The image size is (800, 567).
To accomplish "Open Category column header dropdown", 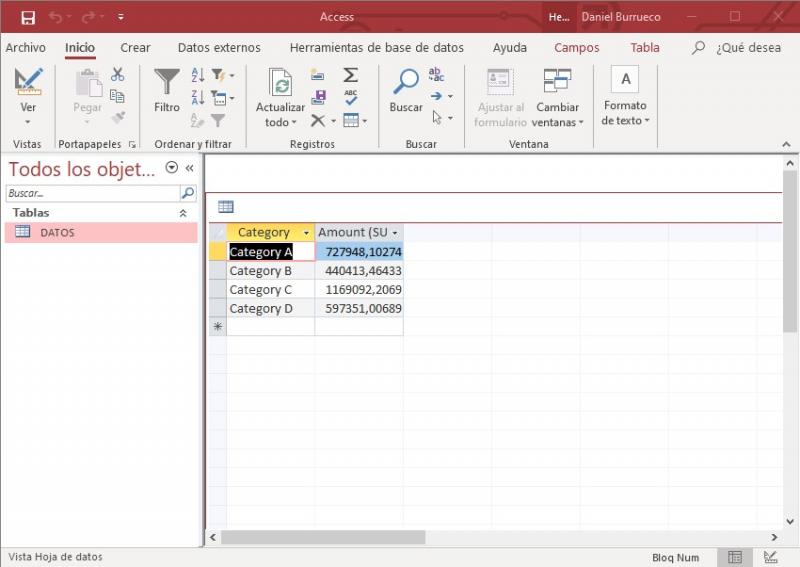I will 306,233.
